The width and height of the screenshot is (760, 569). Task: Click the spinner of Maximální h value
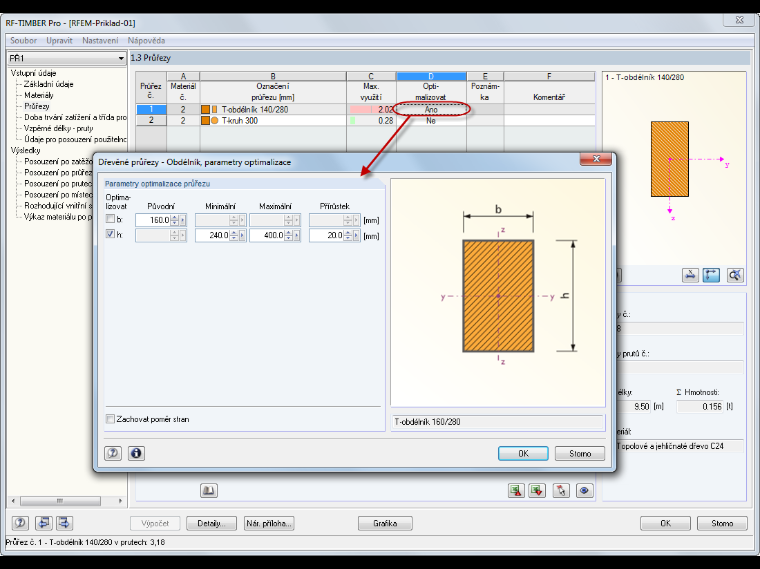(289, 236)
